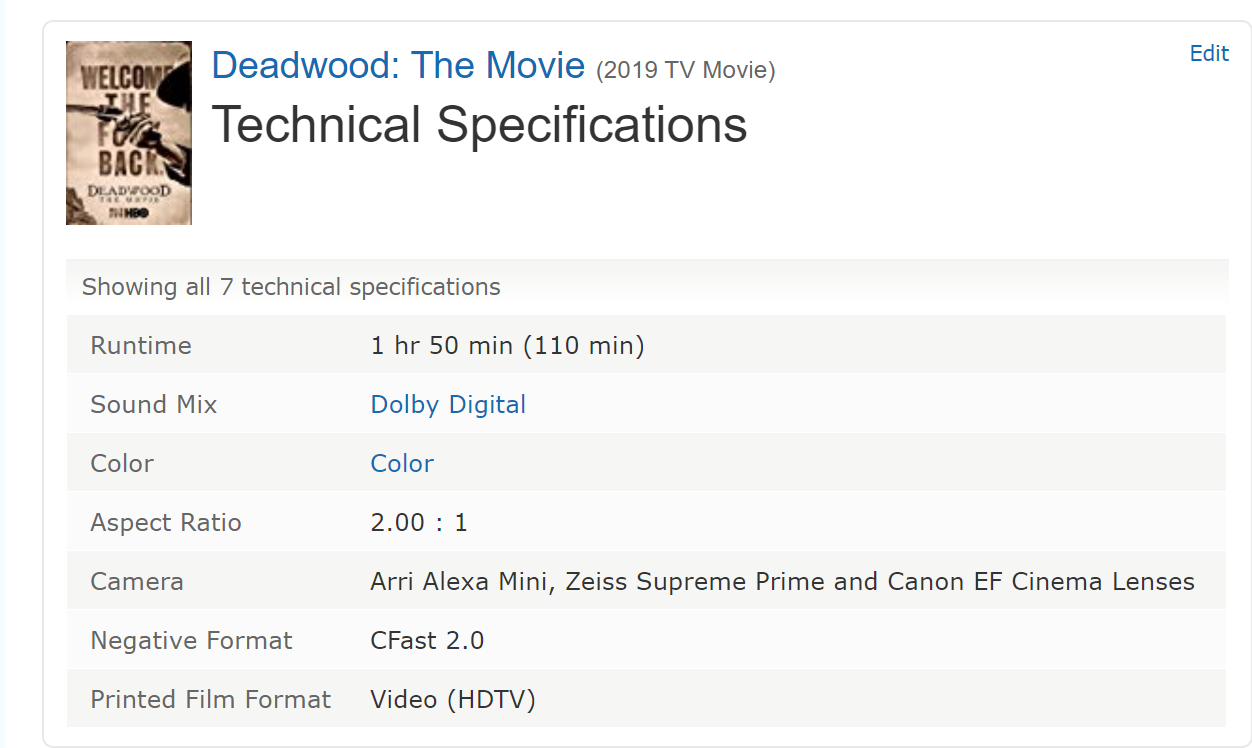This screenshot has width=1252, height=748.
Task: Click the 2.00 : 1 aspect ratio value
Action: 419,522
